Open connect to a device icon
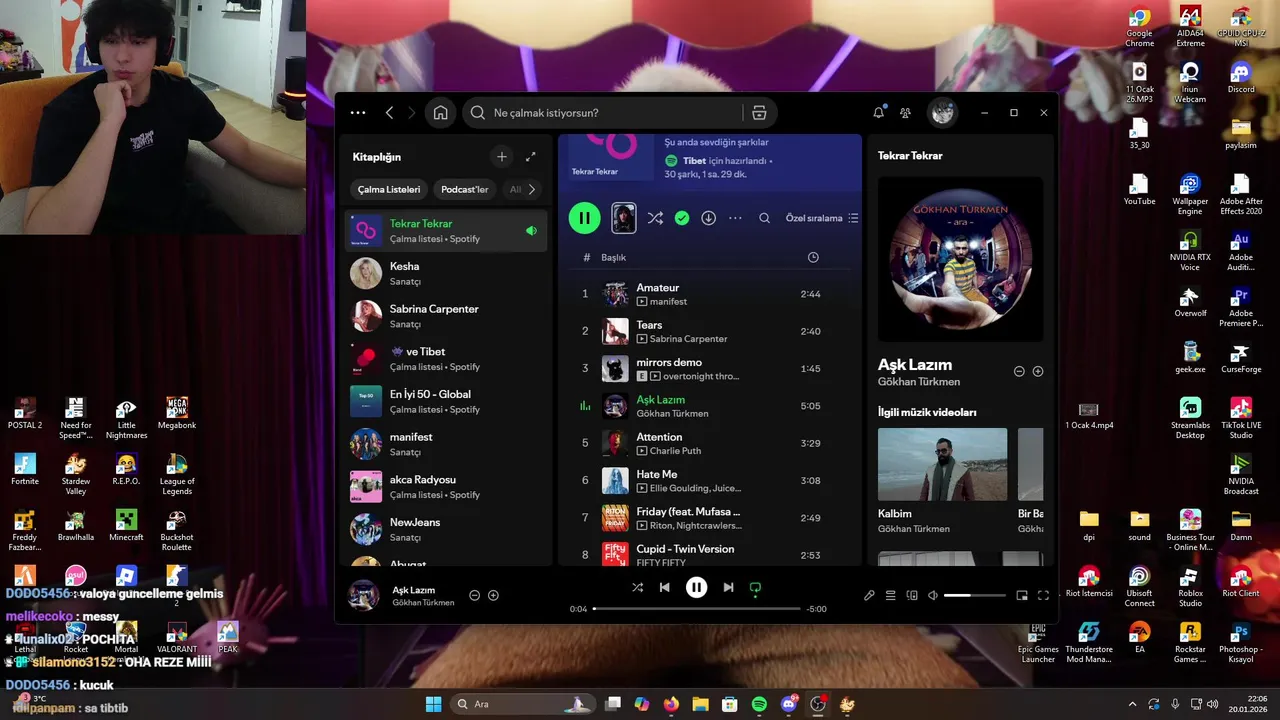Viewport: 1280px width, 720px height. click(x=912, y=595)
